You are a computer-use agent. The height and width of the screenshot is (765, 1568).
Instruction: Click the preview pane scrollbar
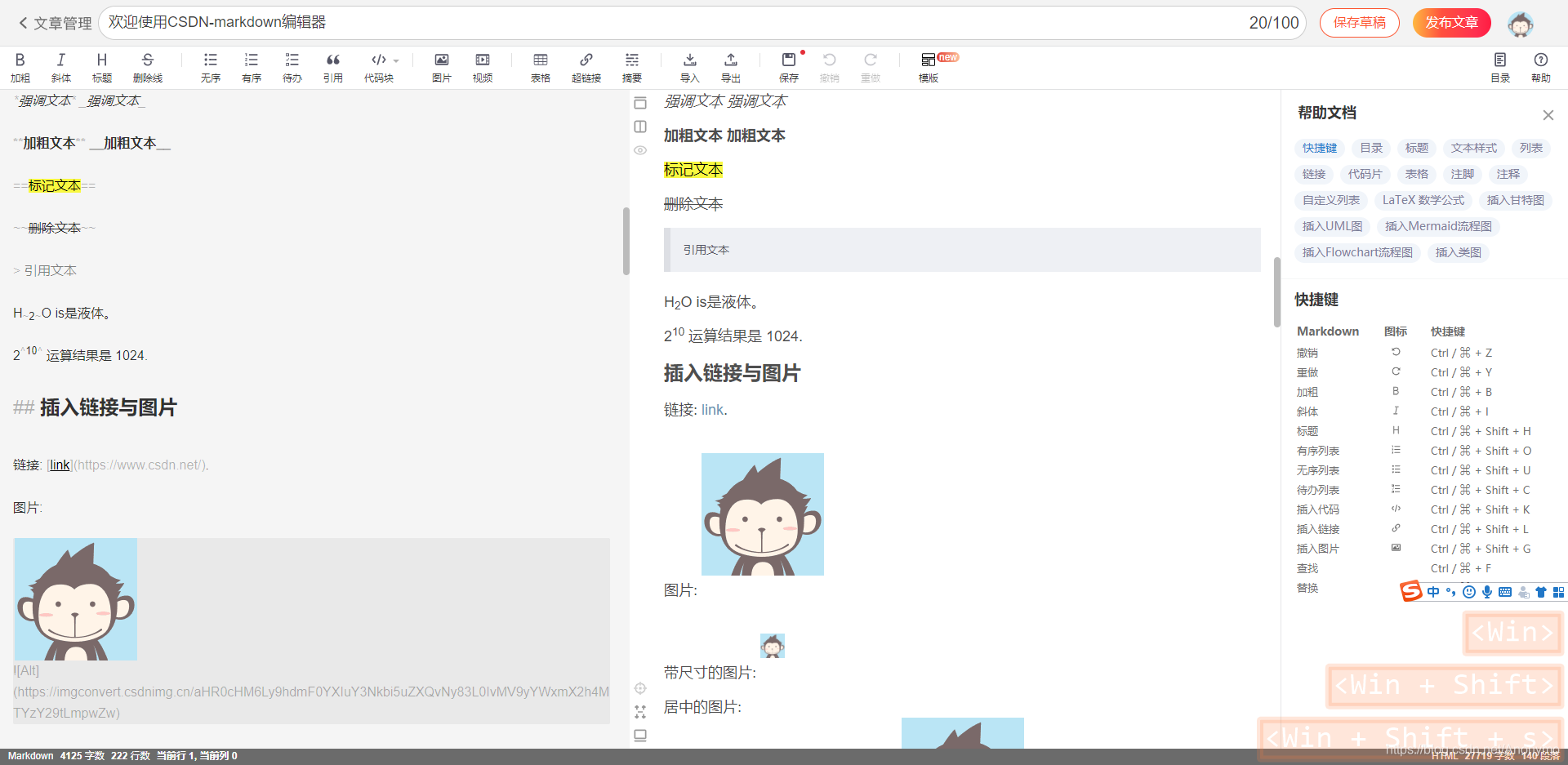1277,292
